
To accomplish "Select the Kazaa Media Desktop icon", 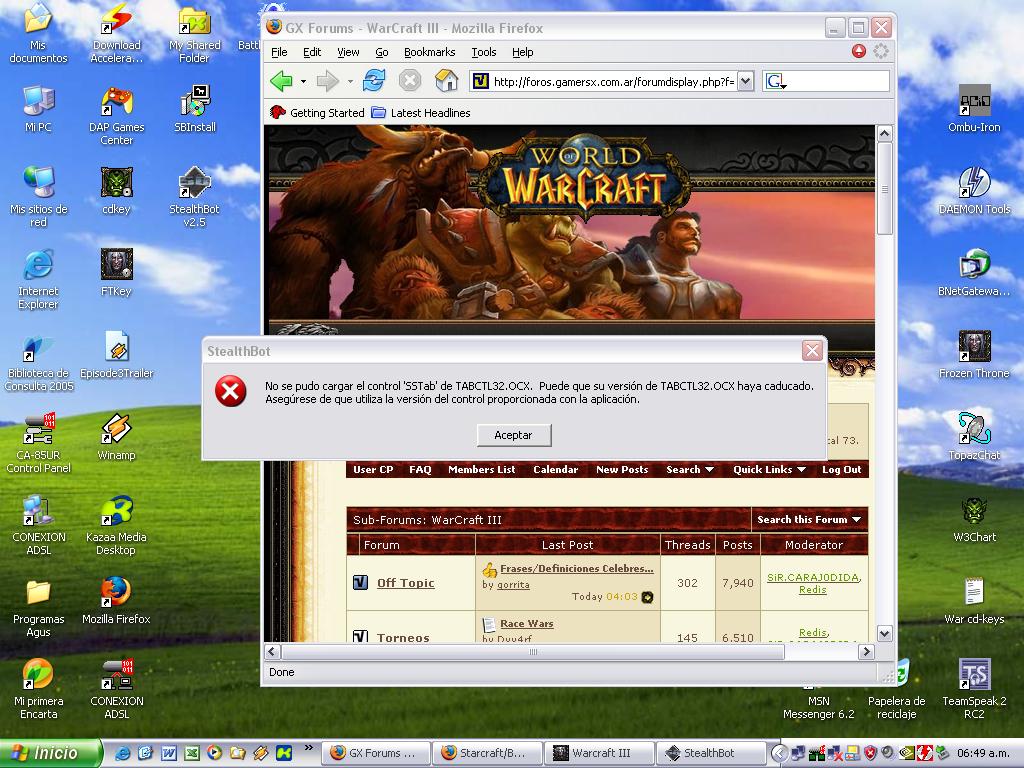I will click(x=116, y=525).
